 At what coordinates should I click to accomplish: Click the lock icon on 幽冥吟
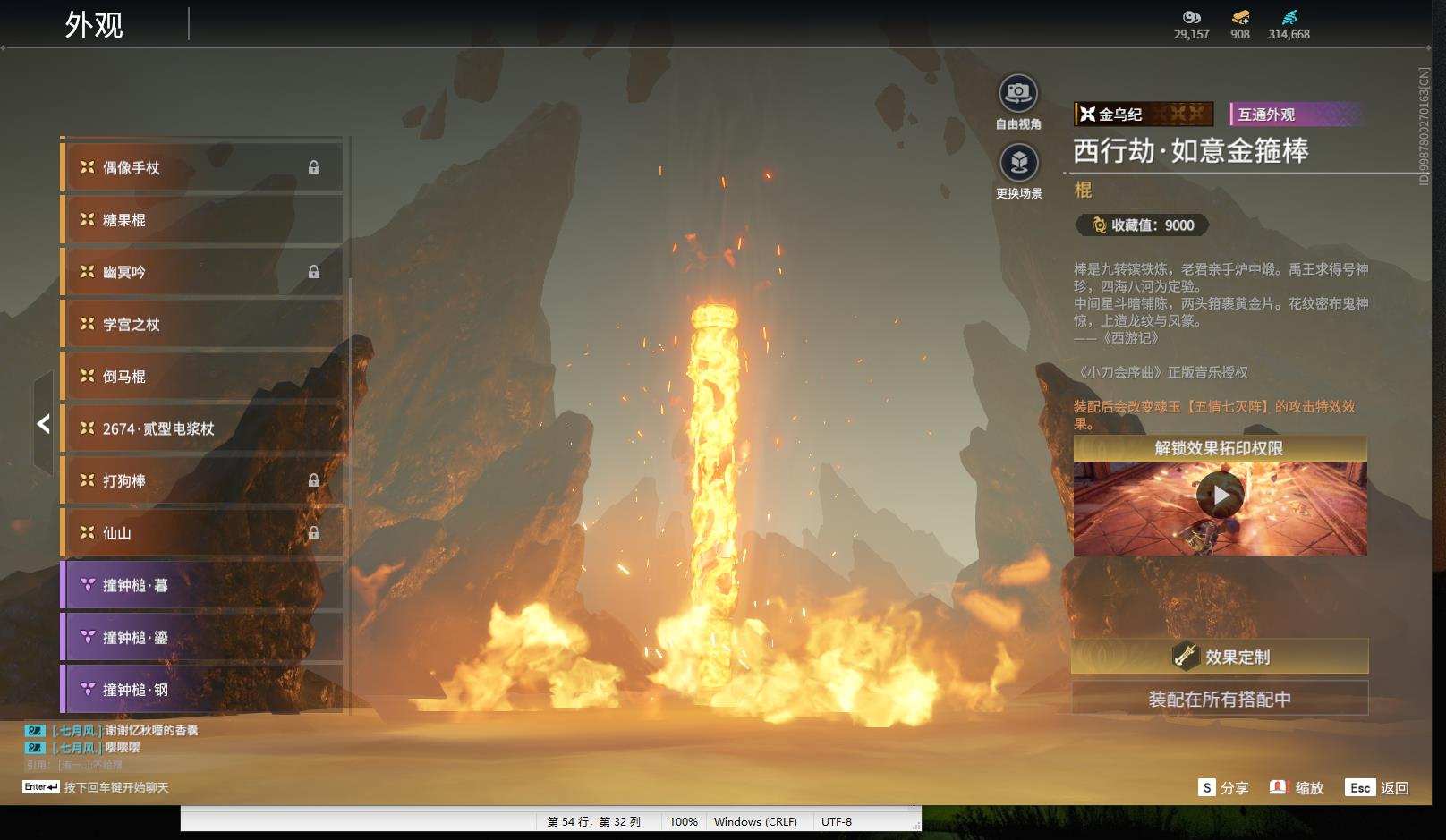(x=314, y=271)
